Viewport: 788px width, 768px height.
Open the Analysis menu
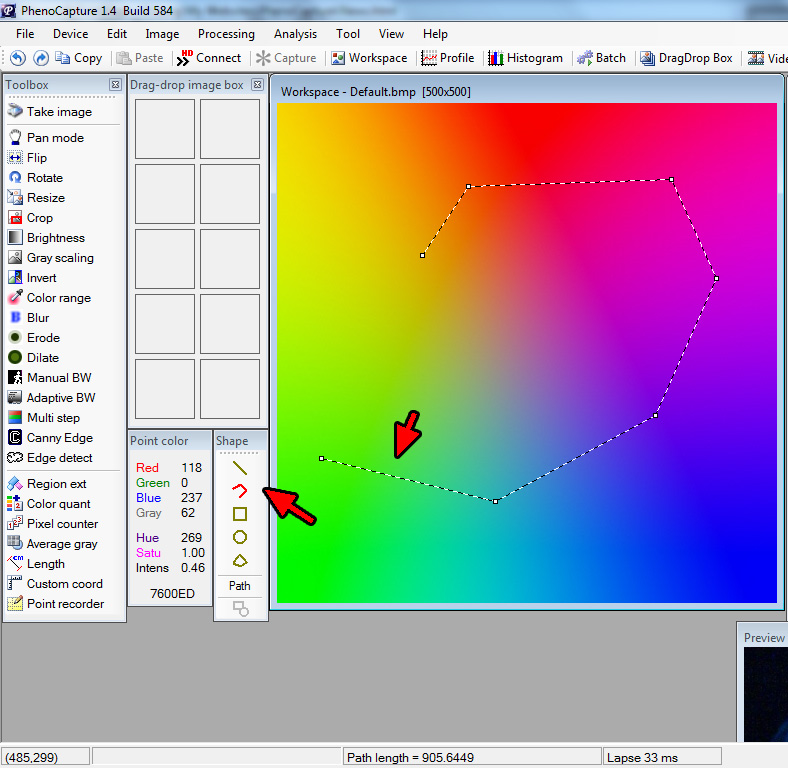click(x=295, y=34)
